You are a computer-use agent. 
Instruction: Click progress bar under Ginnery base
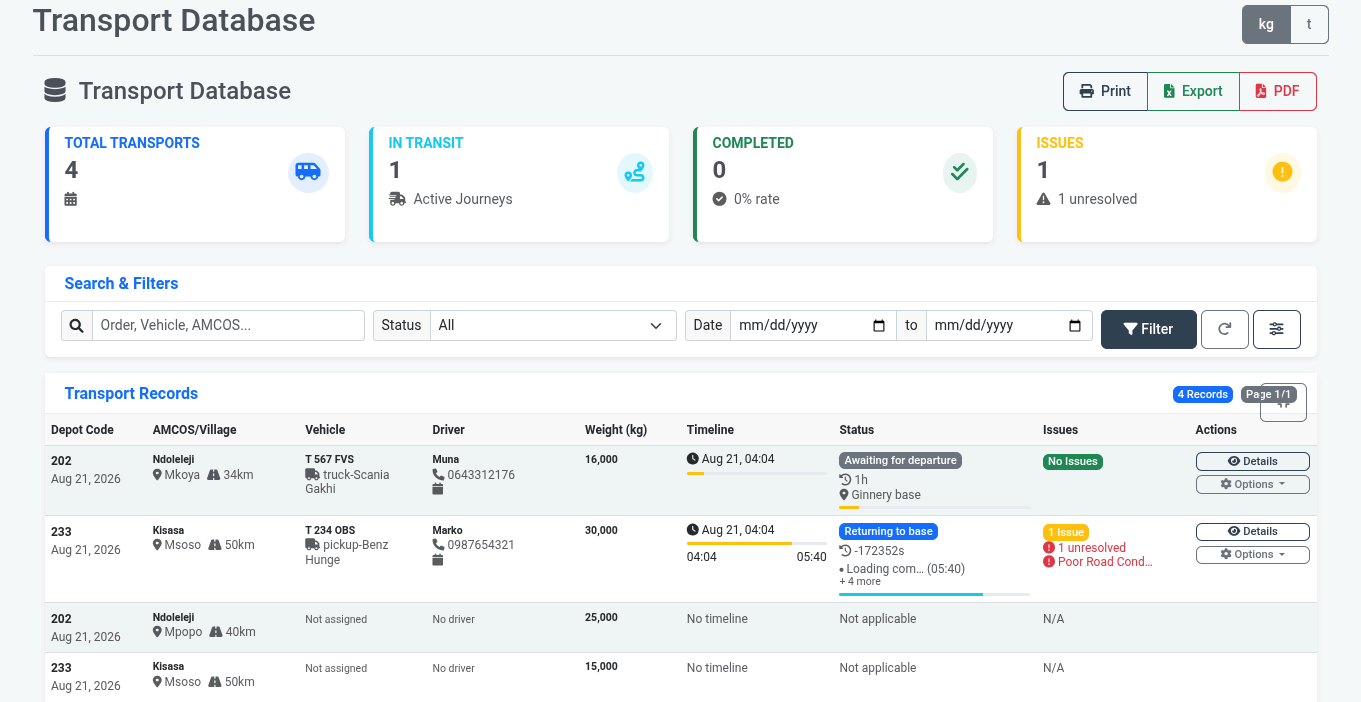(934, 508)
